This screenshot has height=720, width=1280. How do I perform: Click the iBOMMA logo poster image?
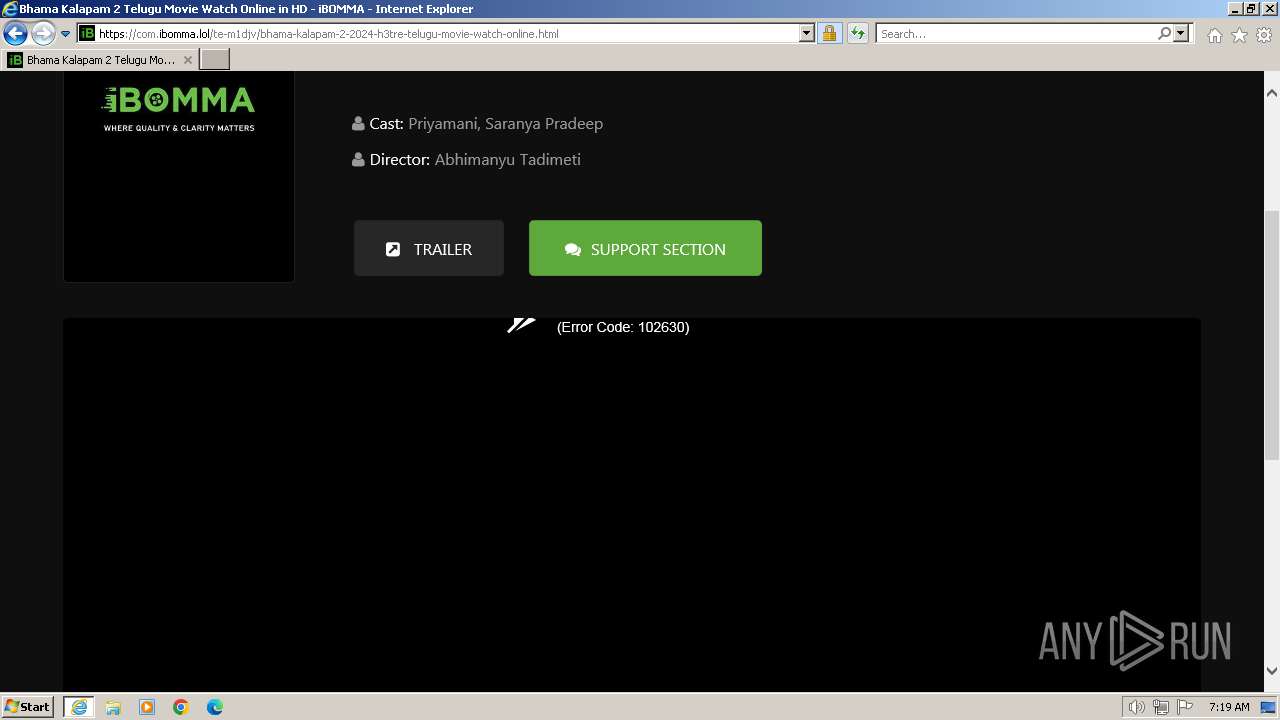tap(179, 176)
